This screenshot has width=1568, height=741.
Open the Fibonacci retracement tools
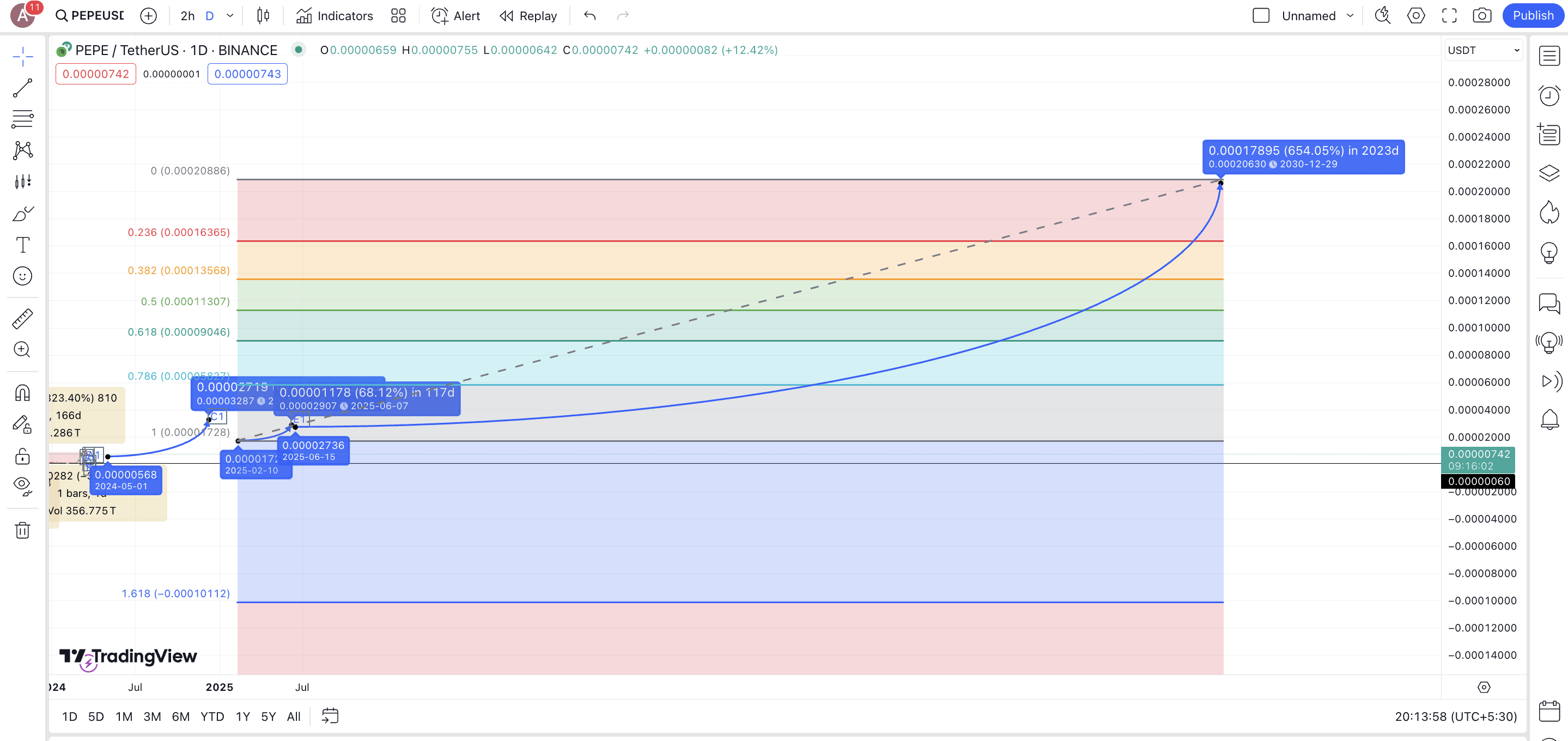22,119
